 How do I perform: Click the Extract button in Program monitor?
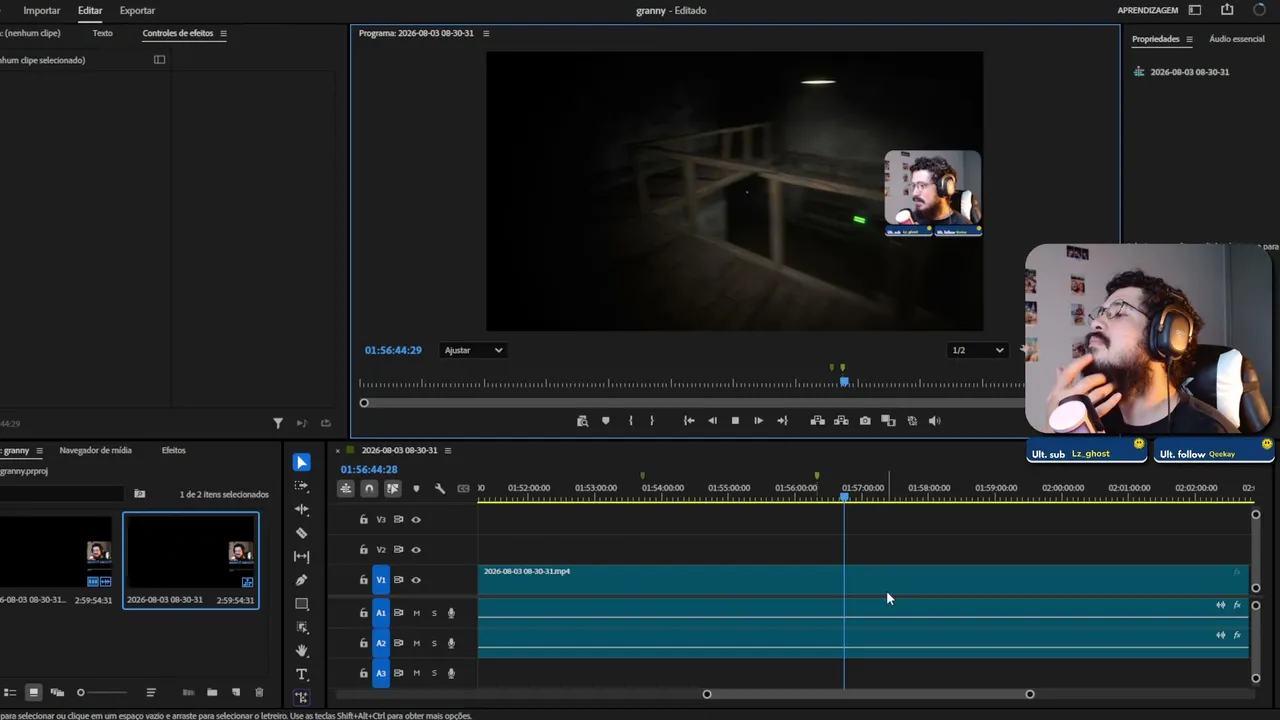841,421
